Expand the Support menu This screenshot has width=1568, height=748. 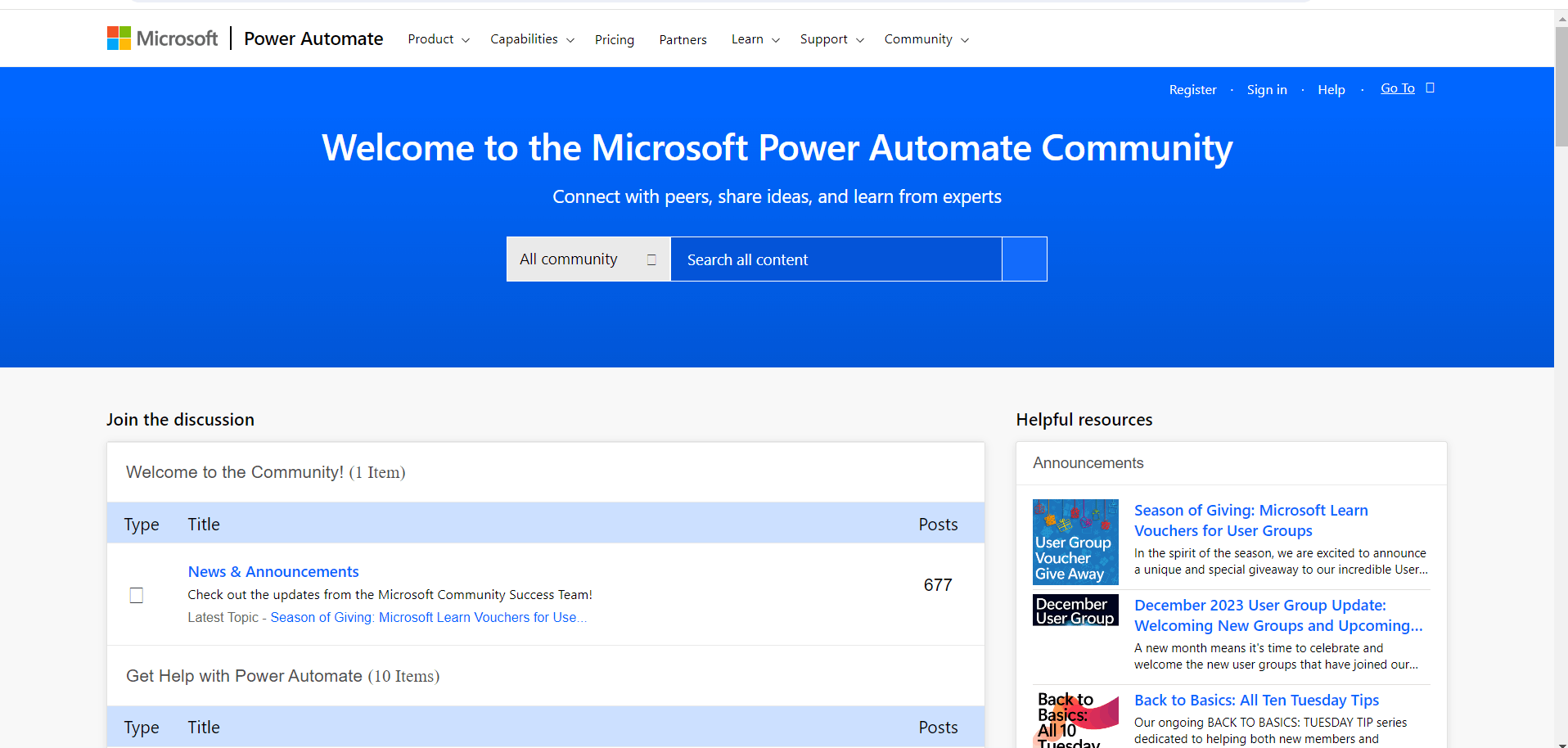point(831,39)
